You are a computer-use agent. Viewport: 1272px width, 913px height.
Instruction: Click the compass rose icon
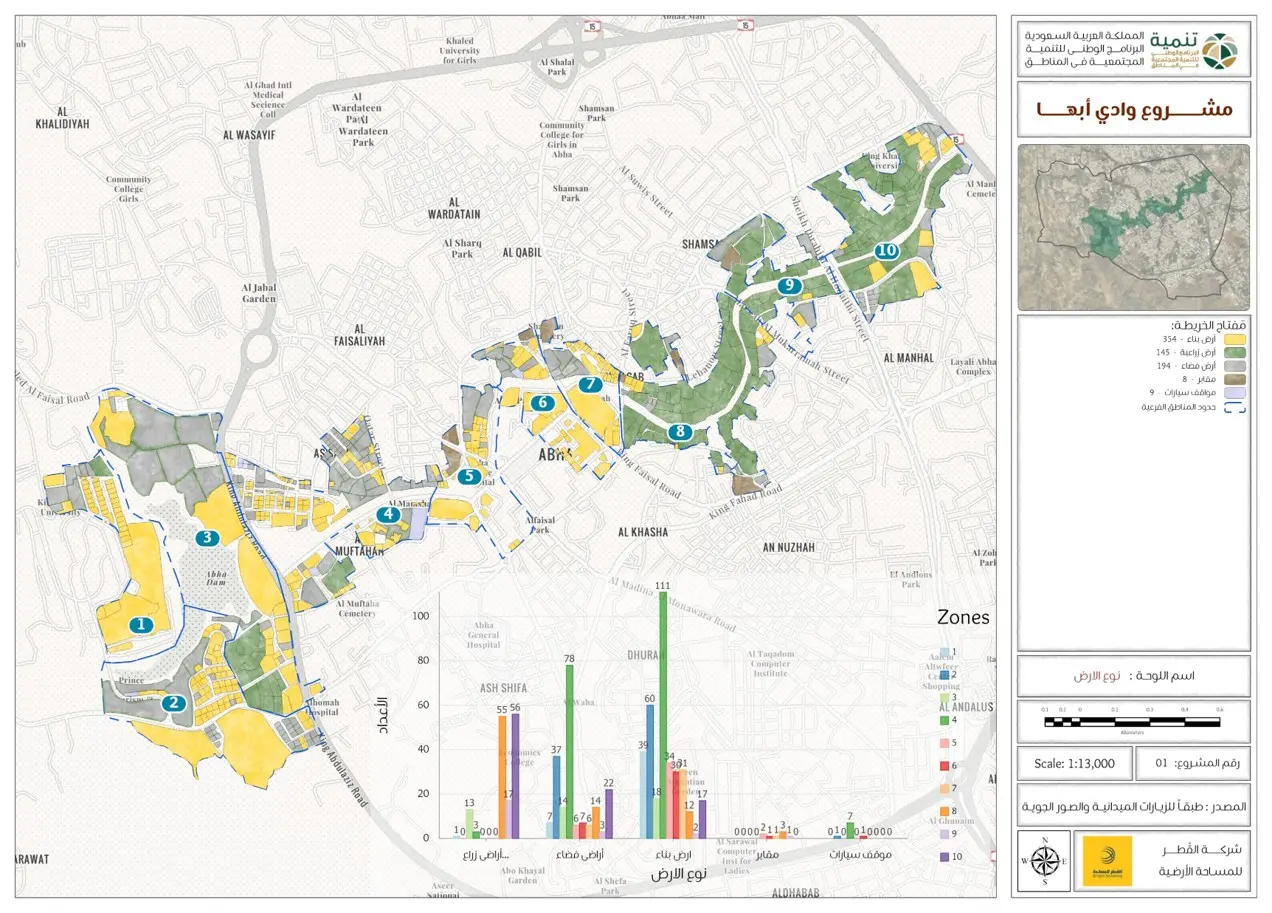[1044, 861]
